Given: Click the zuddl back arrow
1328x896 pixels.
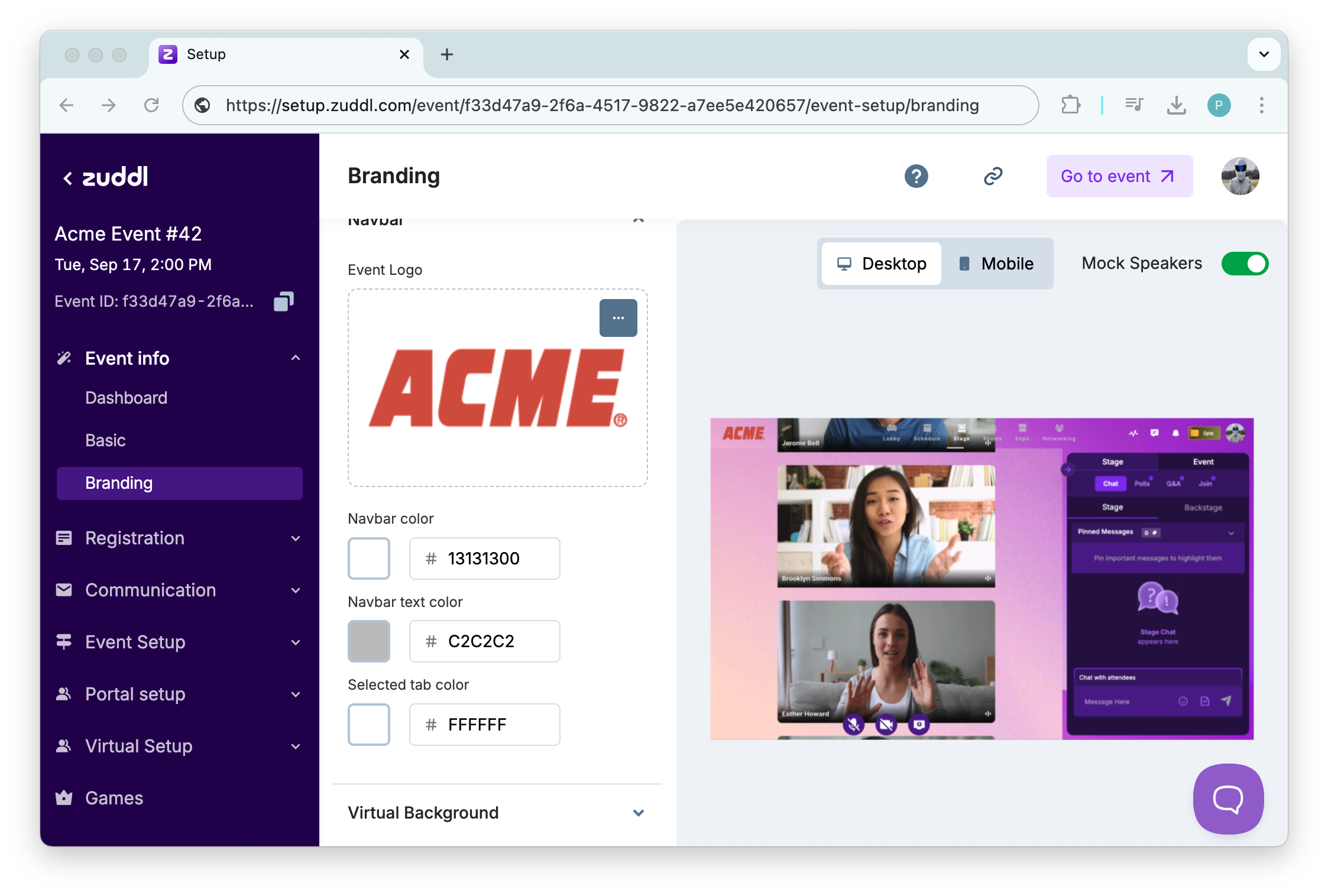Looking at the screenshot, I should point(68,177).
